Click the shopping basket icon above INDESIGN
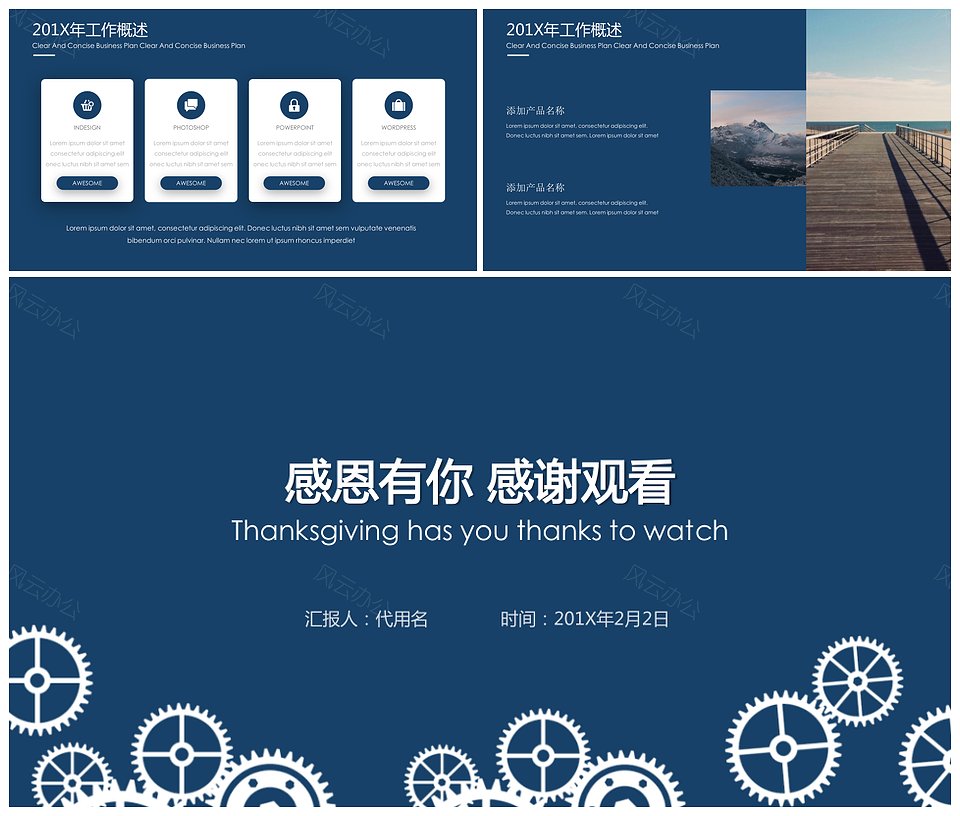Image resolution: width=960 pixels, height=816 pixels. click(87, 105)
